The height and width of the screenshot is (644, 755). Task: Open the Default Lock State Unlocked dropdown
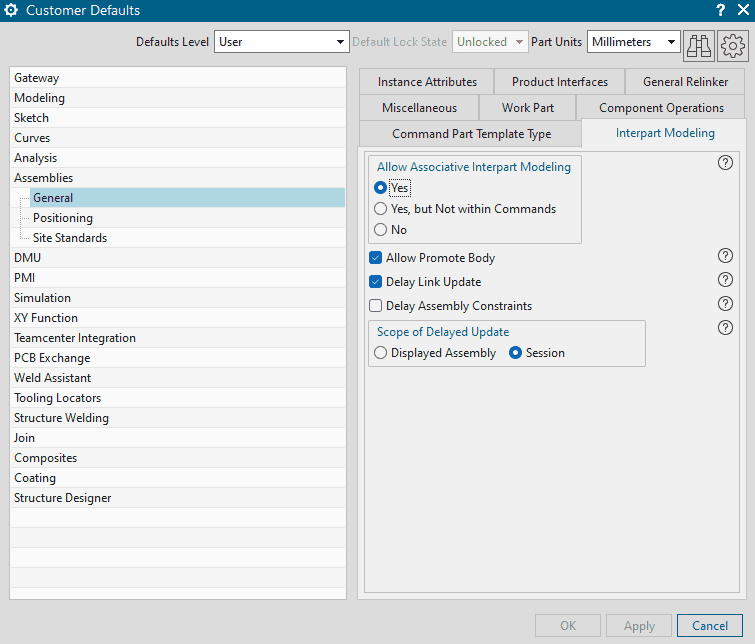coord(490,42)
